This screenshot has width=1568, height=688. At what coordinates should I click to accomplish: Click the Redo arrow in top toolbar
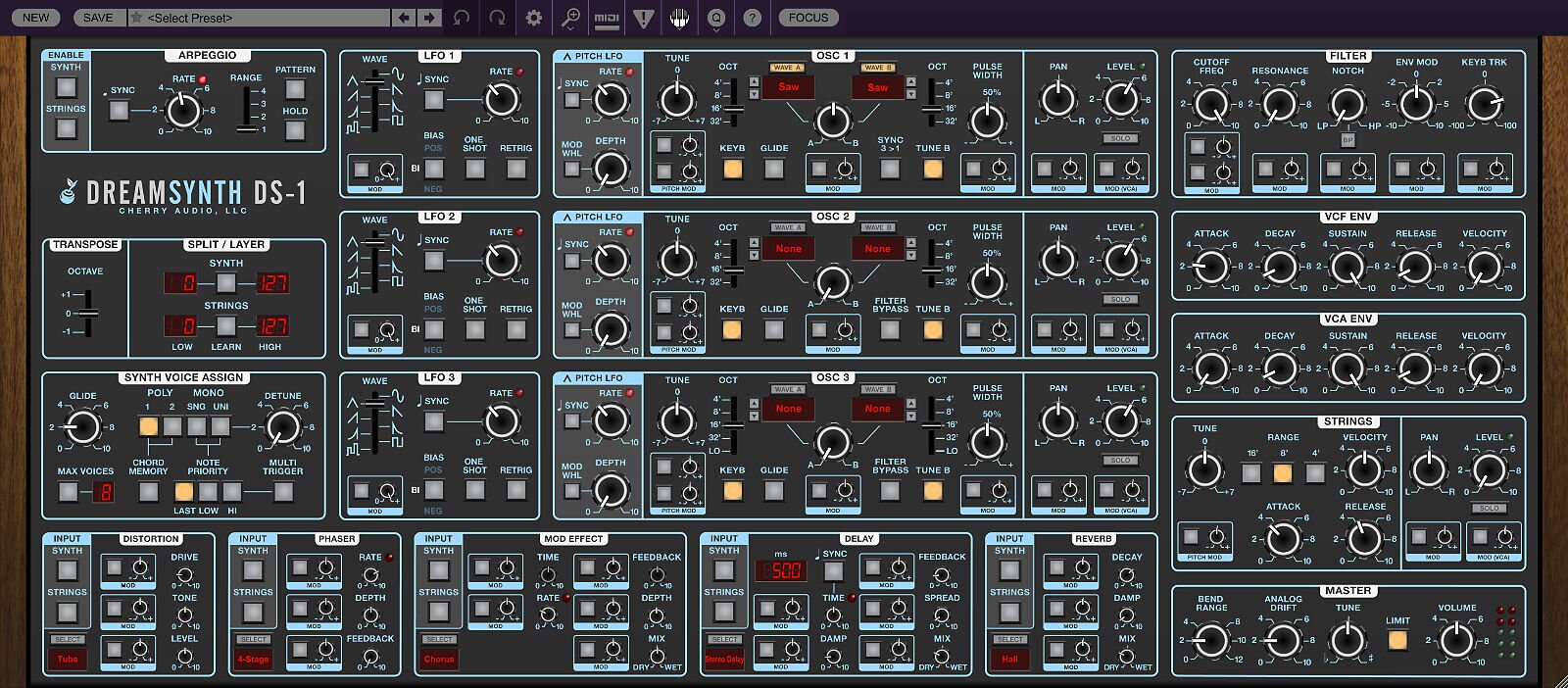pyautogui.click(x=498, y=18)
